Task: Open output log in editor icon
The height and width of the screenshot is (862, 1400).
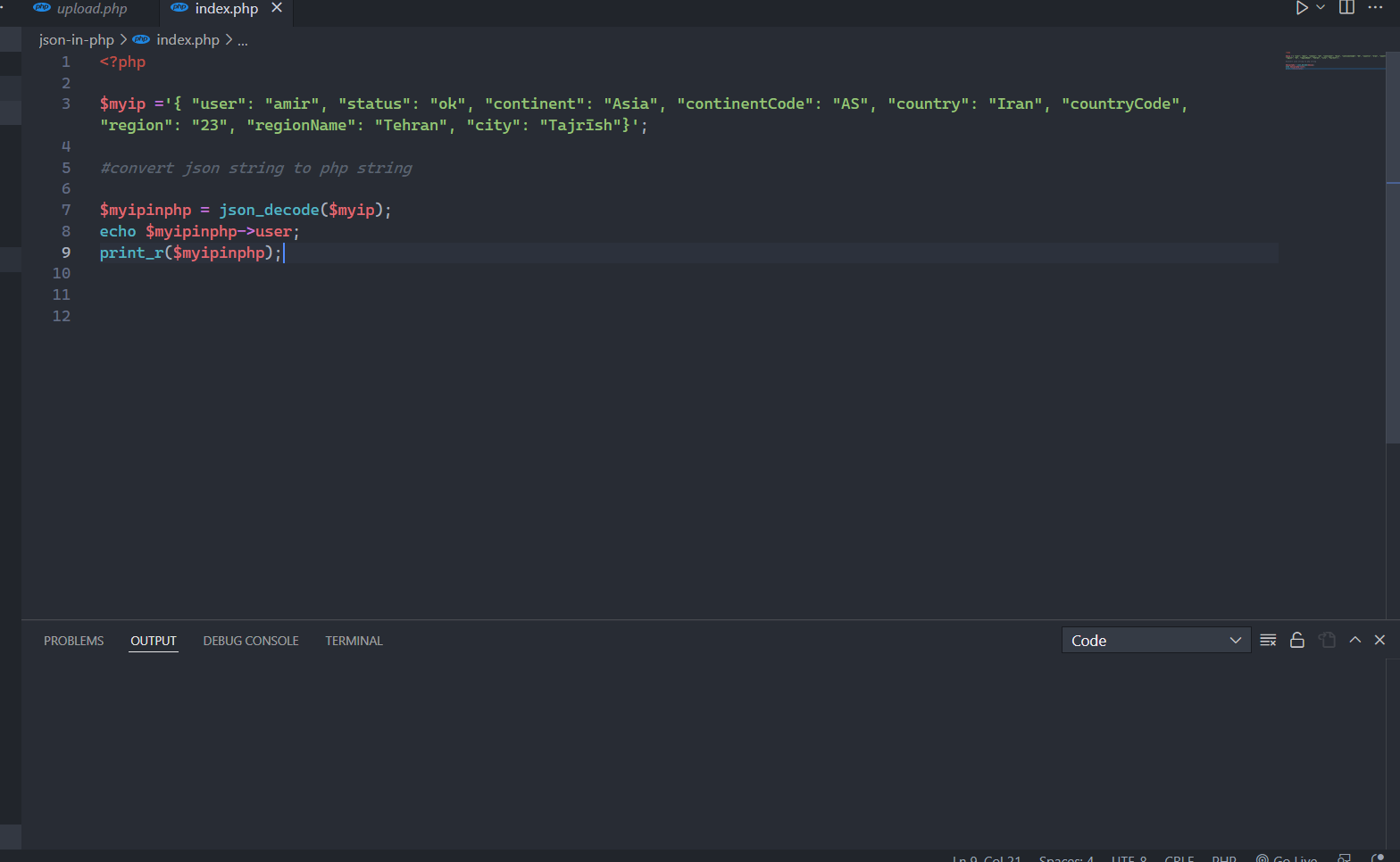Action: pyautogui.click(x=1328, y=640)
